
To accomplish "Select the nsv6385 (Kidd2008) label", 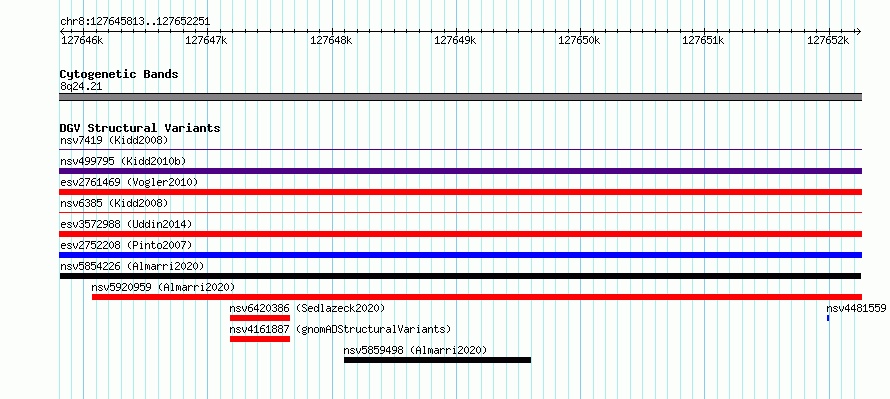I will pyautogui.click(x=114, y=203).
